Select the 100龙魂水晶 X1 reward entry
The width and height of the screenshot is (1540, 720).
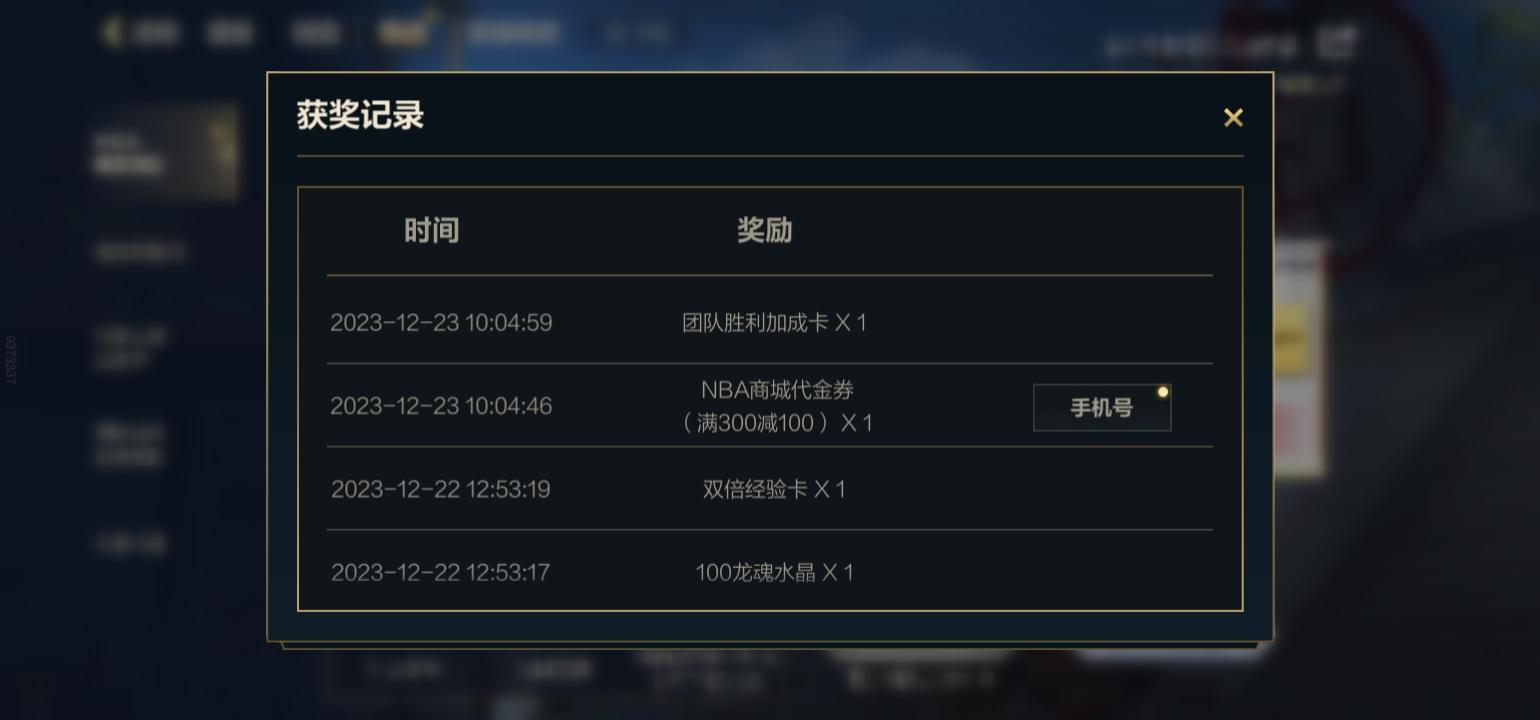coord(774,572)
